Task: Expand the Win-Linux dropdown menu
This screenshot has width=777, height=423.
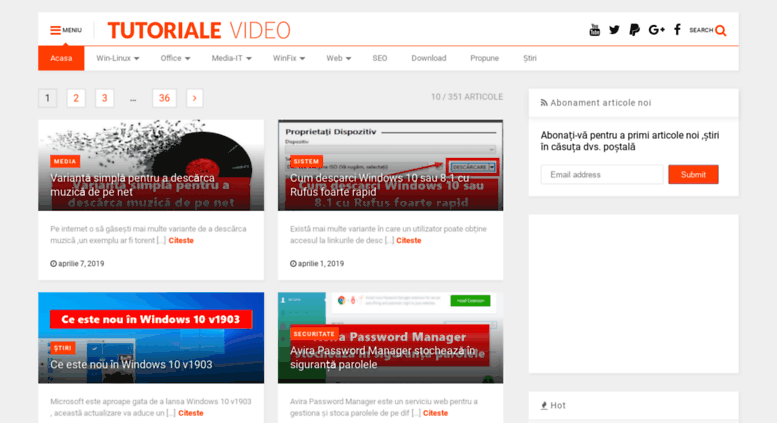Action: (x=117, y=58)
